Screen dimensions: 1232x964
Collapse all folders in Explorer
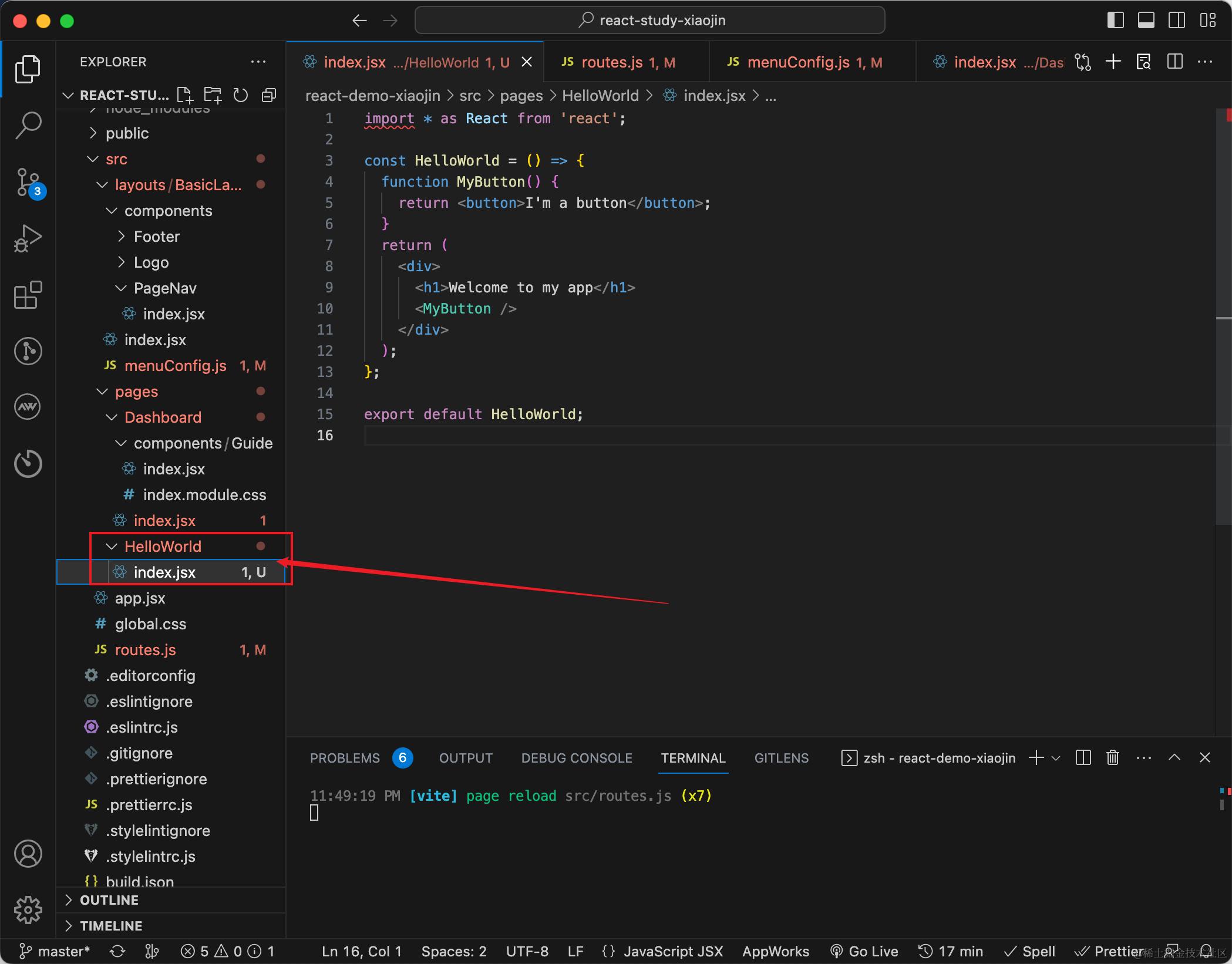pyautogui.click(x=269, y=95)
